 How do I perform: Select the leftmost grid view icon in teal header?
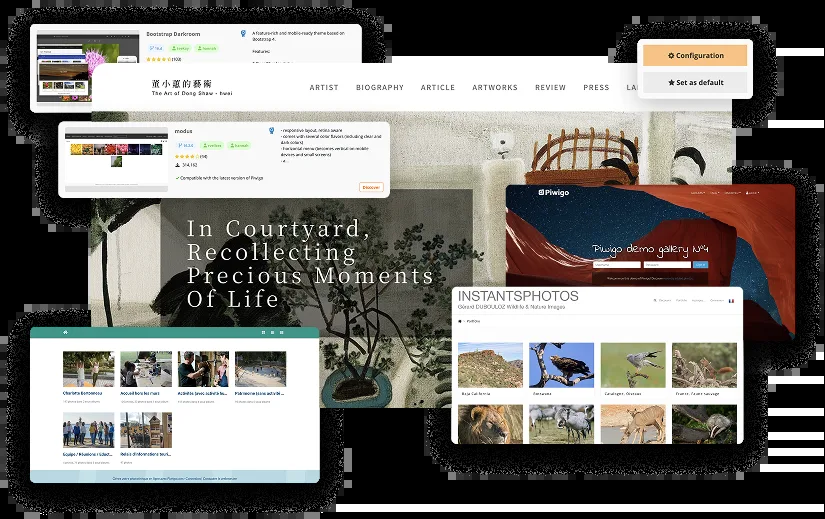263,333
